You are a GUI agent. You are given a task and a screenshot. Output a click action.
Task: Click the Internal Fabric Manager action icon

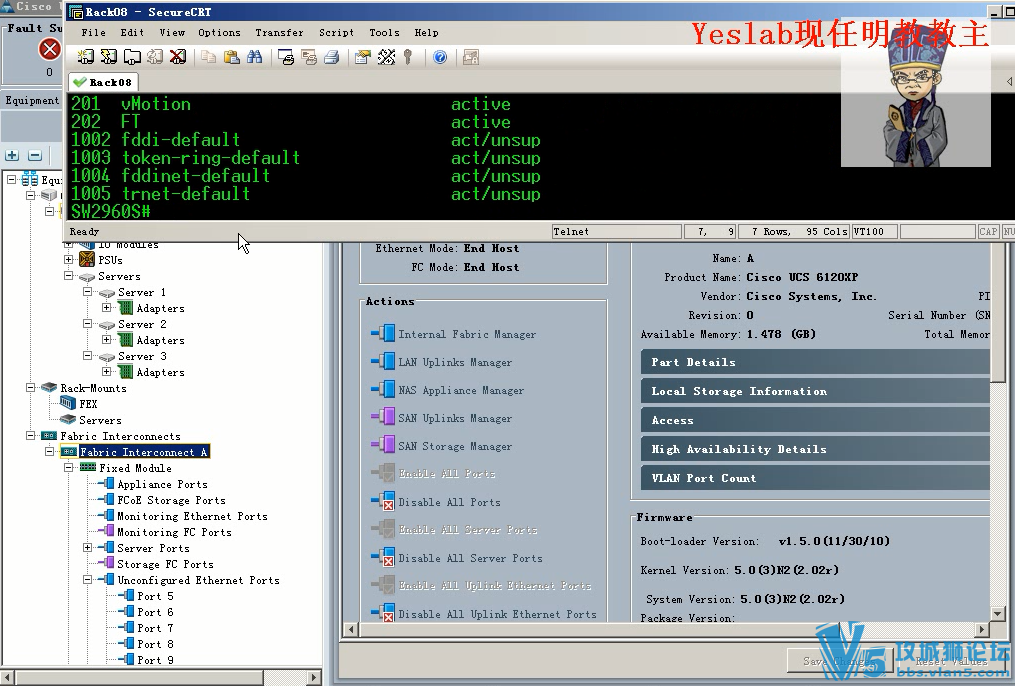pyautogui.click(x=383, y=333)
